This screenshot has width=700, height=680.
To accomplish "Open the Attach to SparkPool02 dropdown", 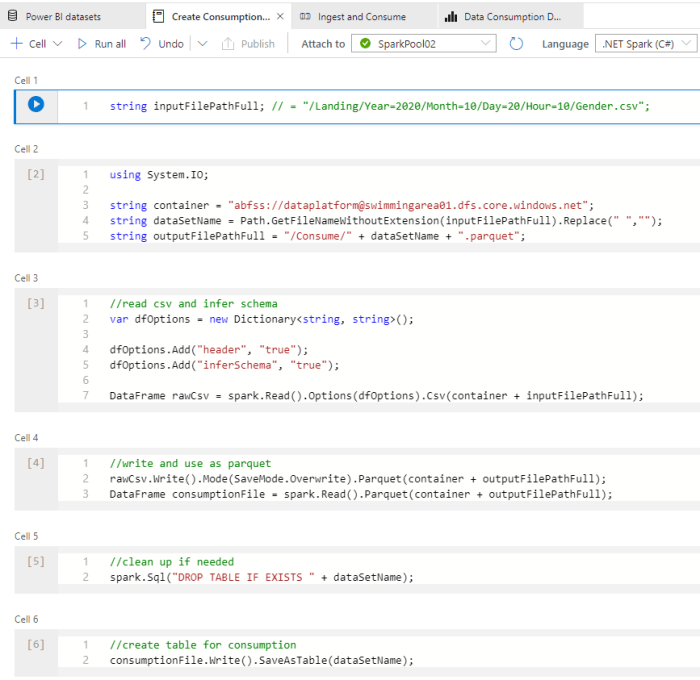I will (x=423, y=43).
